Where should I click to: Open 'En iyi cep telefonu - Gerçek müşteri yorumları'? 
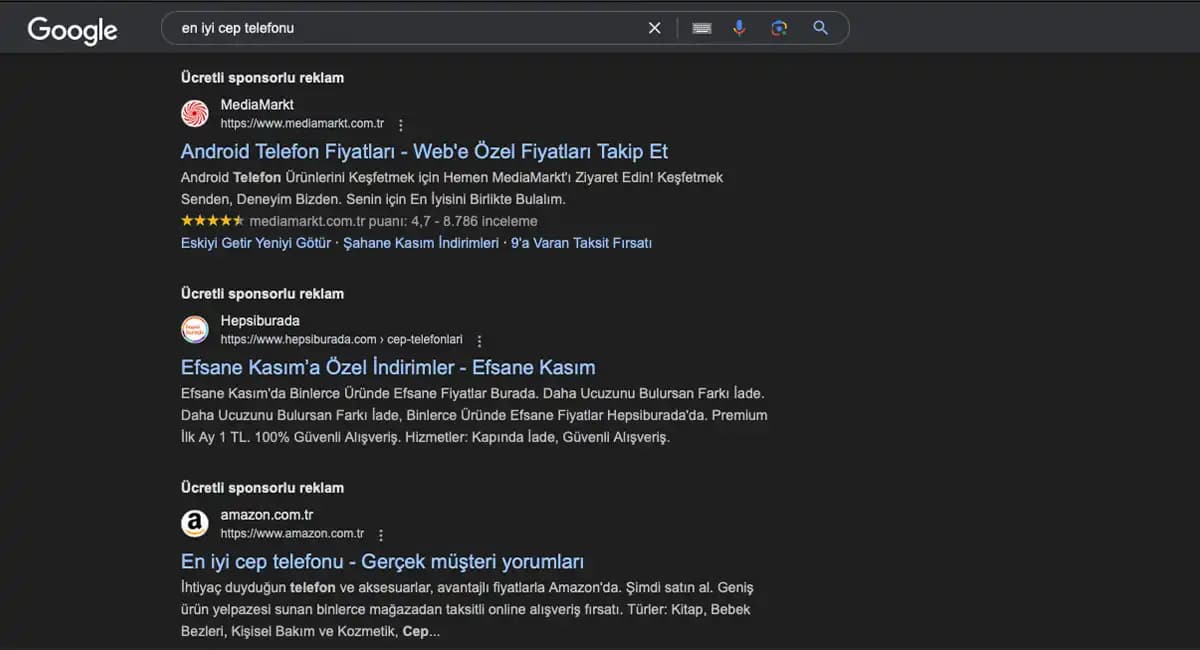382,561
